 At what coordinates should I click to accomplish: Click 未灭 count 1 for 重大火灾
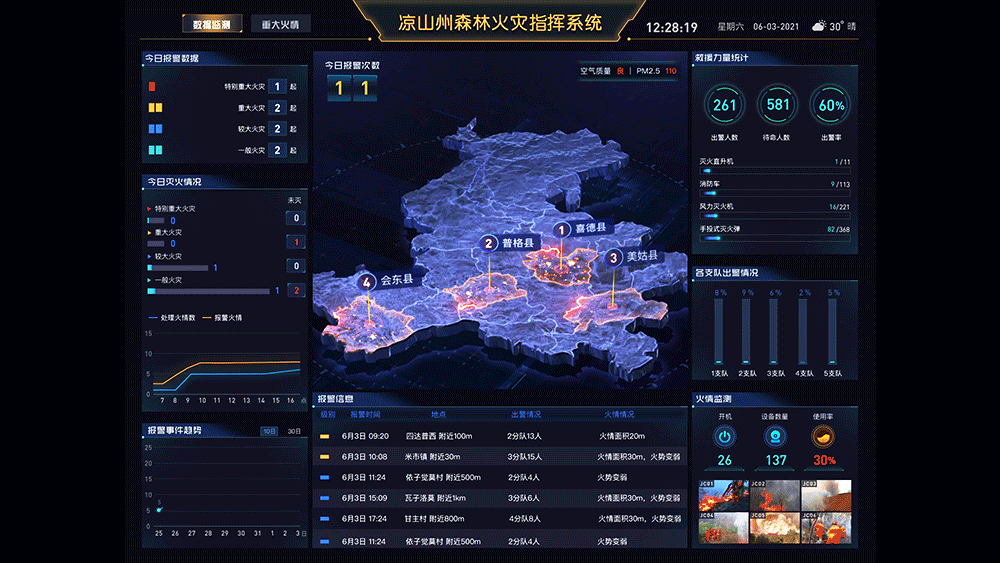pos(296,242)
